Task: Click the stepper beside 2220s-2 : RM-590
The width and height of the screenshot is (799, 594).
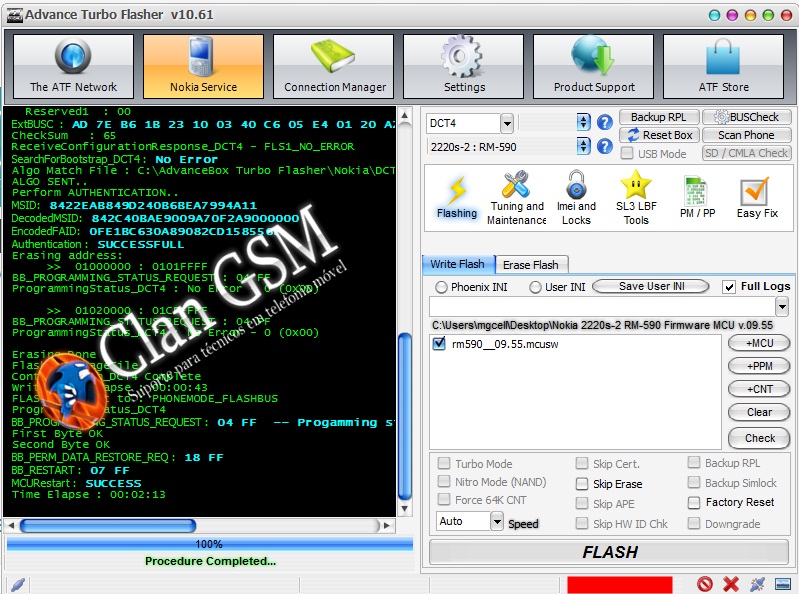Action: point(583,147)
